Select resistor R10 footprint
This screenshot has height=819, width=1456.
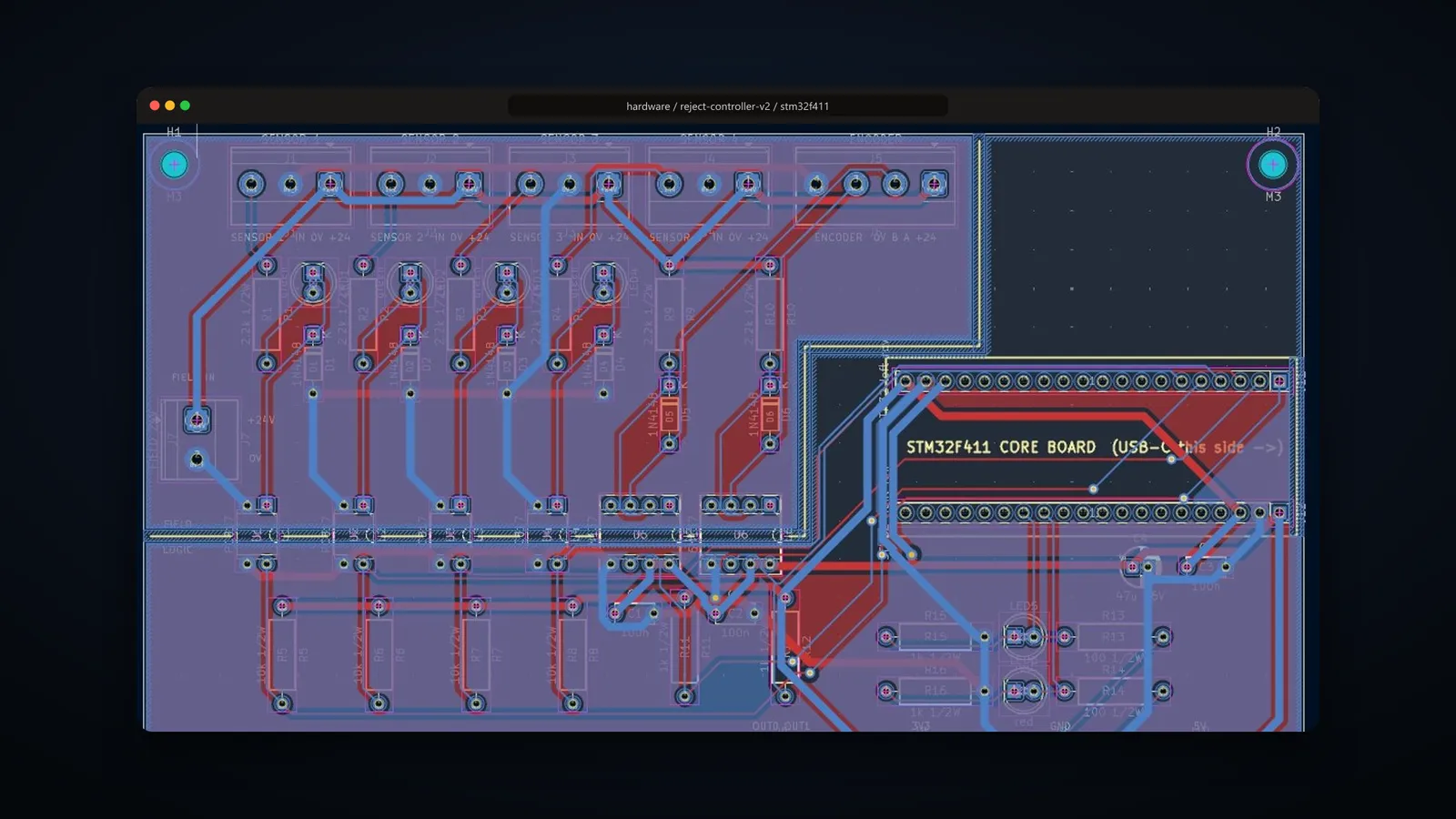[770, 314]
